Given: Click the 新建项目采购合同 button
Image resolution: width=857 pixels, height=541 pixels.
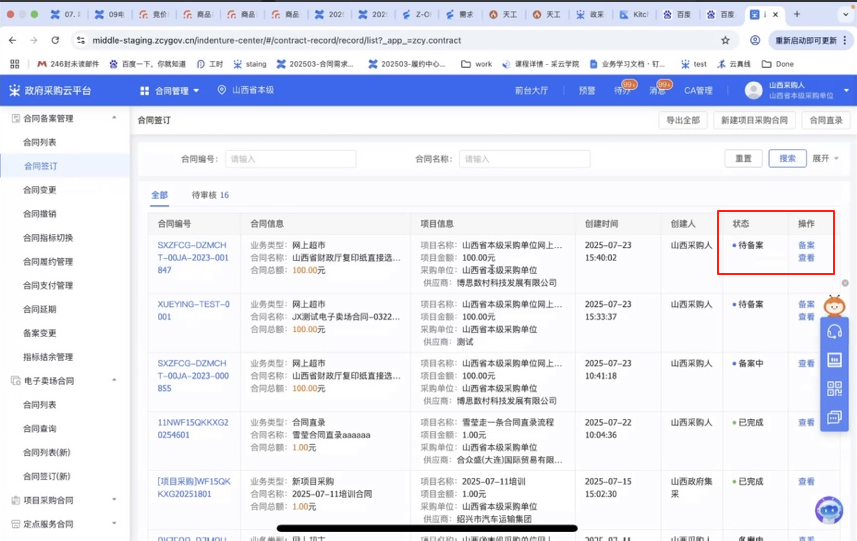Looking at the screenshot, I should [753, 120].
